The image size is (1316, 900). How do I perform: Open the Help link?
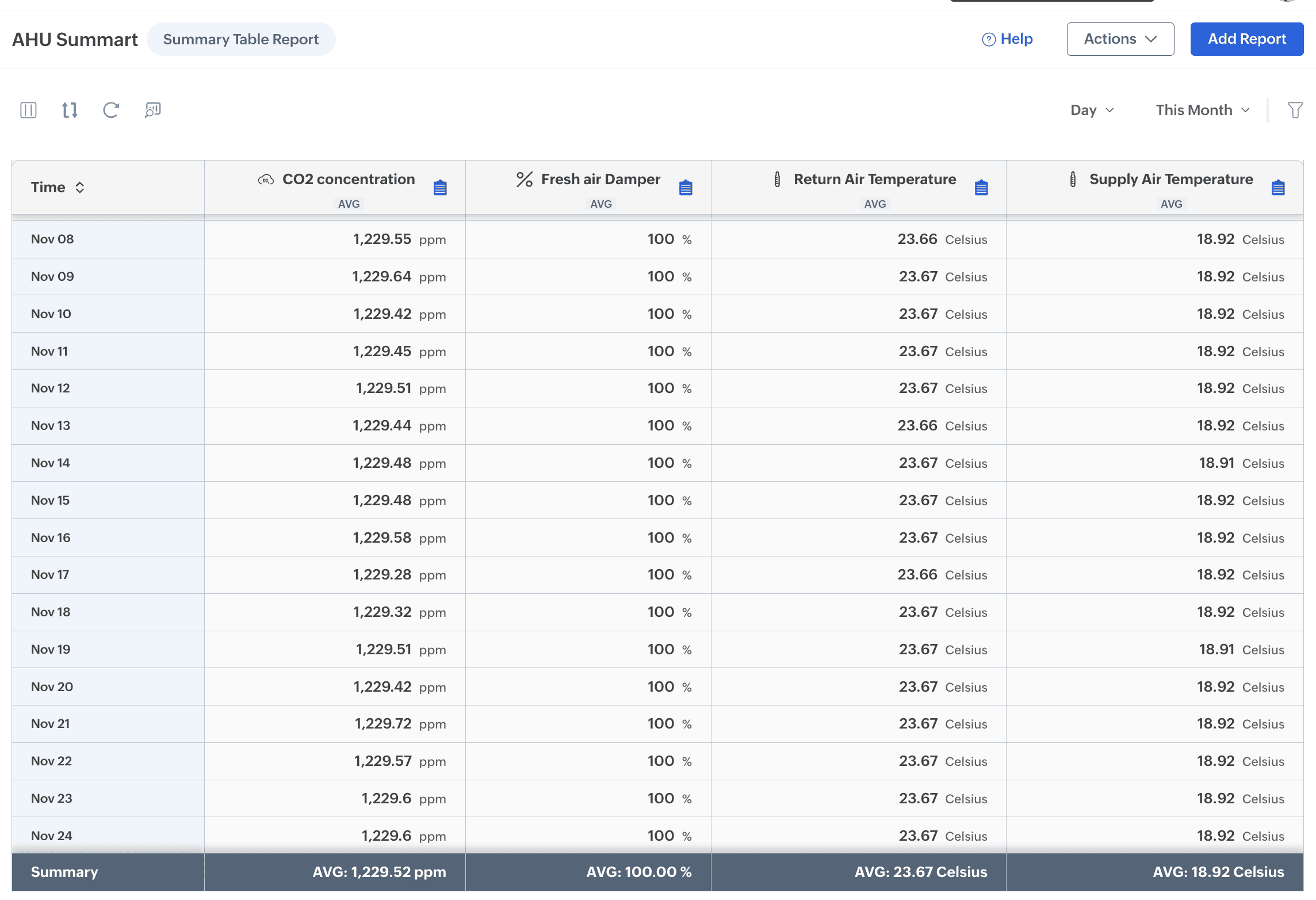pyautogui.click(x=1007, y=39)
